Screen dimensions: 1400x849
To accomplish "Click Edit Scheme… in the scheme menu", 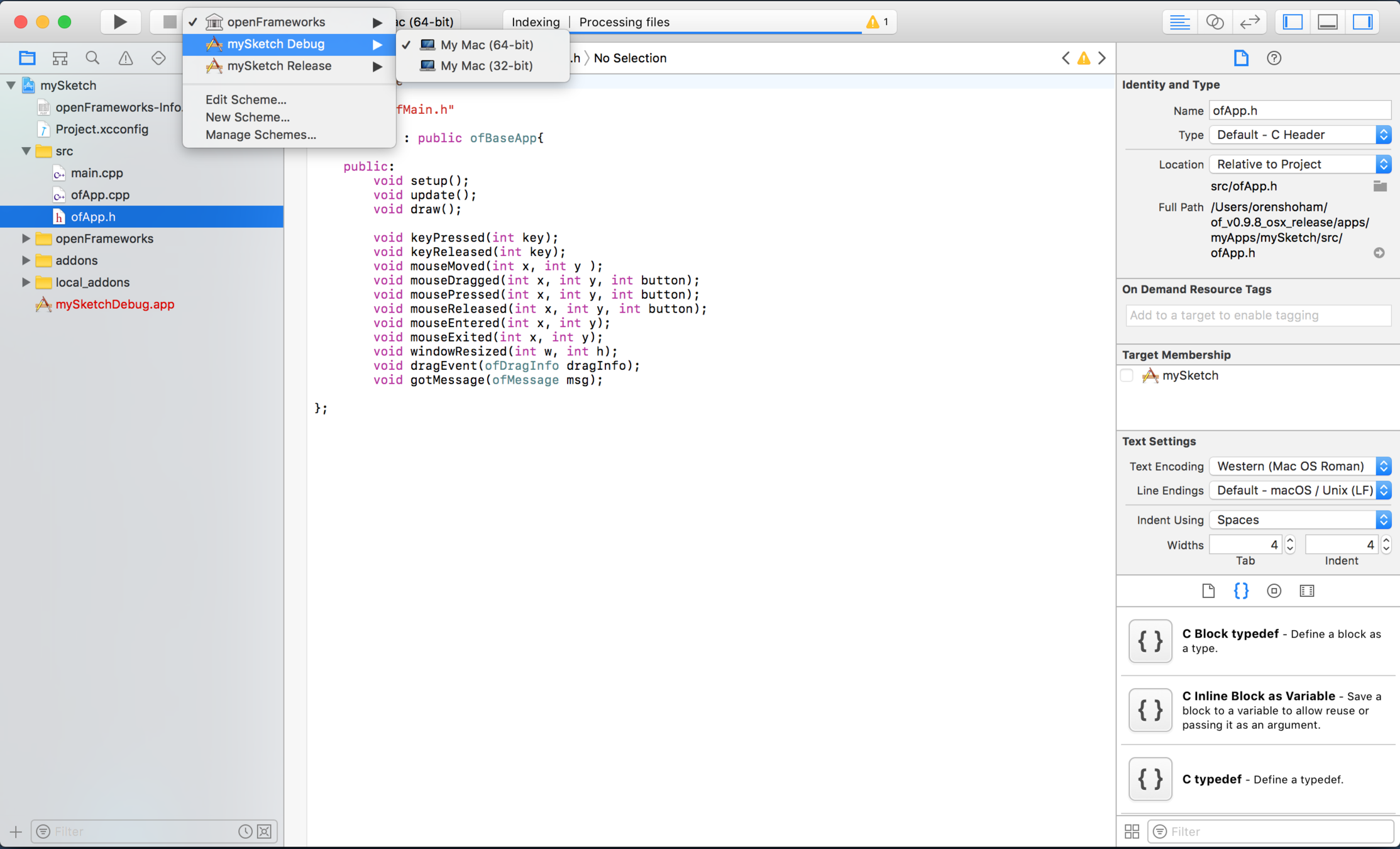I will [x=246, y=99].
